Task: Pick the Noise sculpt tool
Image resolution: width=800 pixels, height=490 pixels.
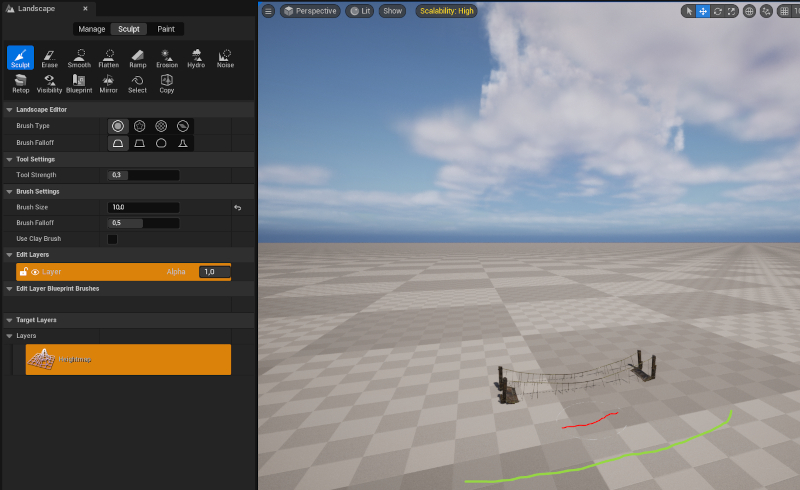Action: click(x=225, y=57)
